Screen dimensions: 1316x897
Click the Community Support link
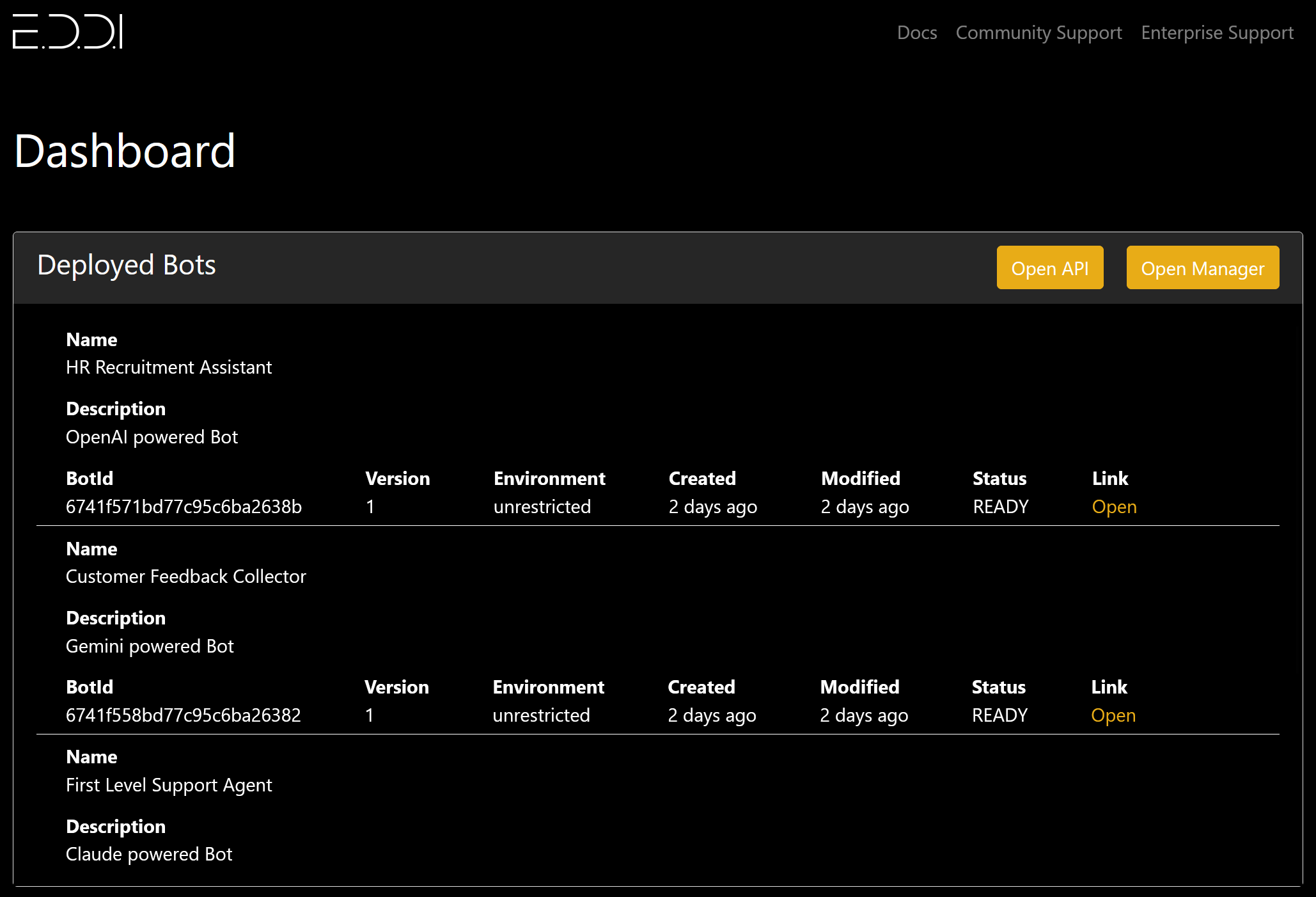[x=1039, y=33]
